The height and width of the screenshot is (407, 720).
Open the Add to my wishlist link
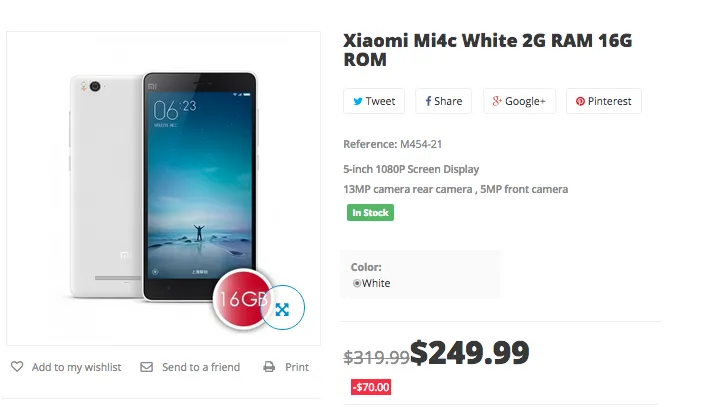76,367
